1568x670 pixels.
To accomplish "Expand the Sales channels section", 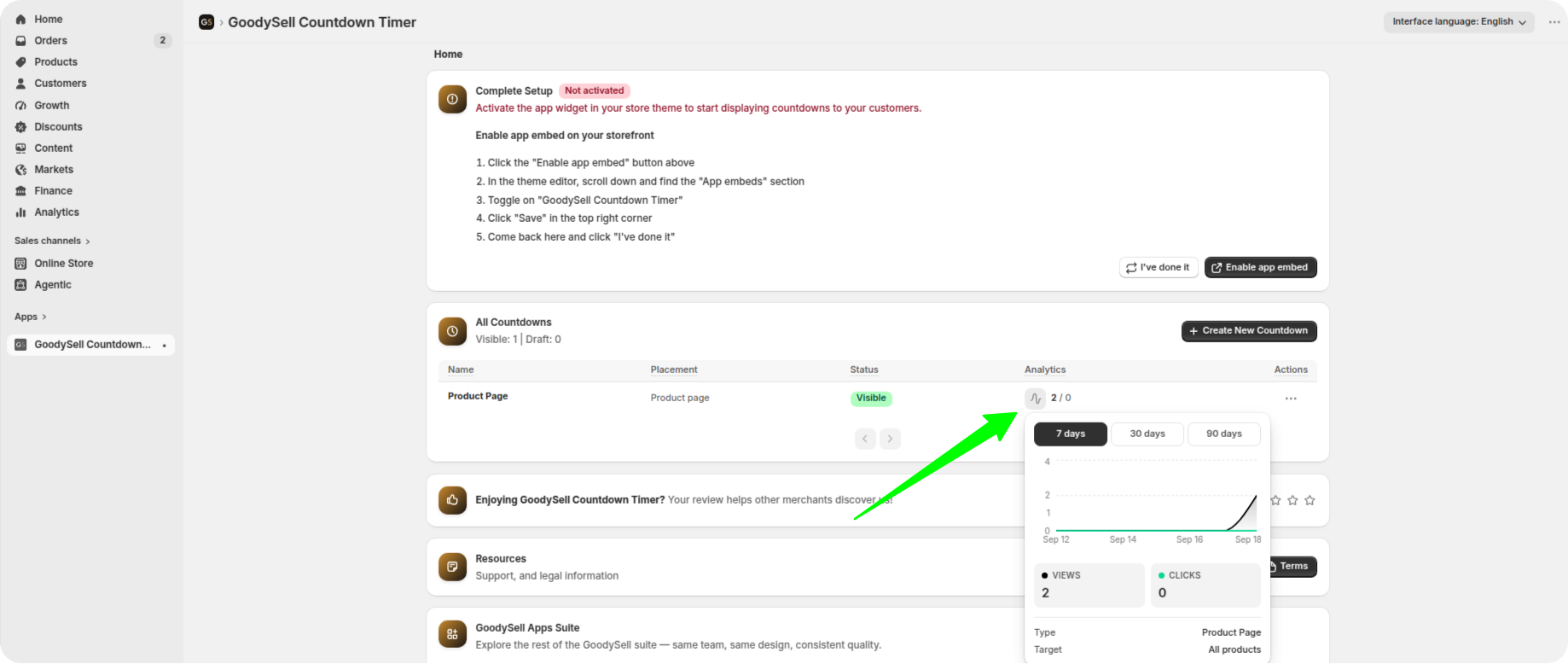I will [52, 241].
